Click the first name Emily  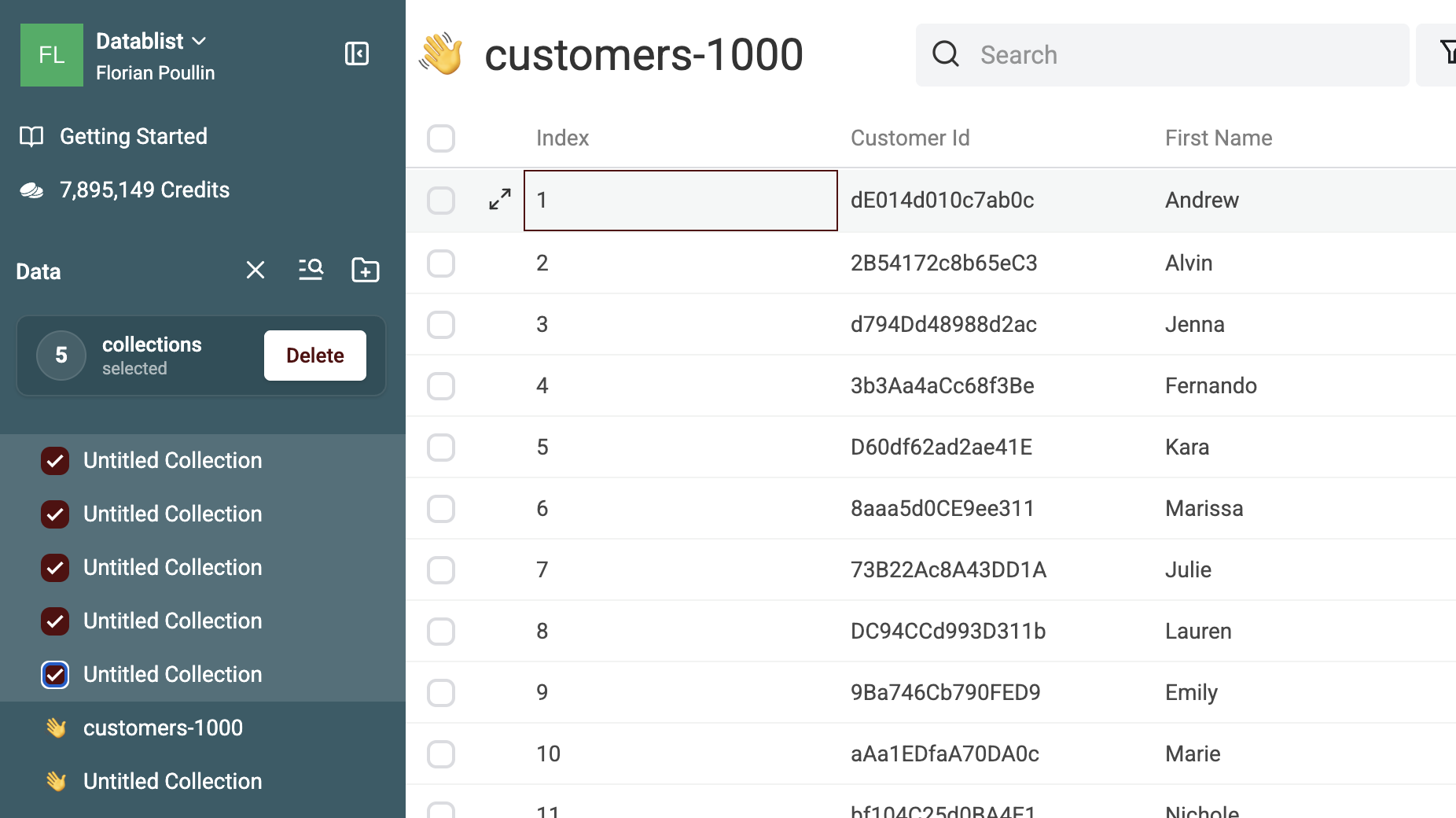pyautogui.click(x=1191, y=693)
